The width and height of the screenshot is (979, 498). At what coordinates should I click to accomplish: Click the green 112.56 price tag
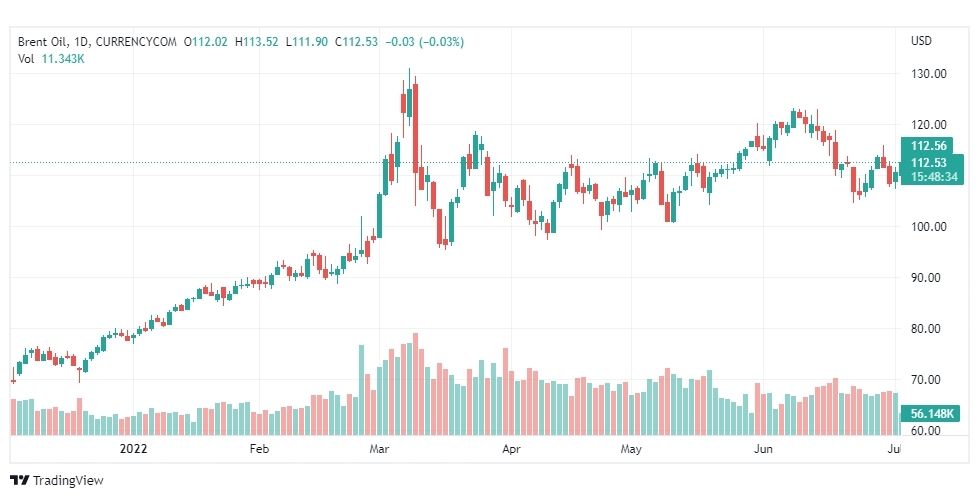929,146
